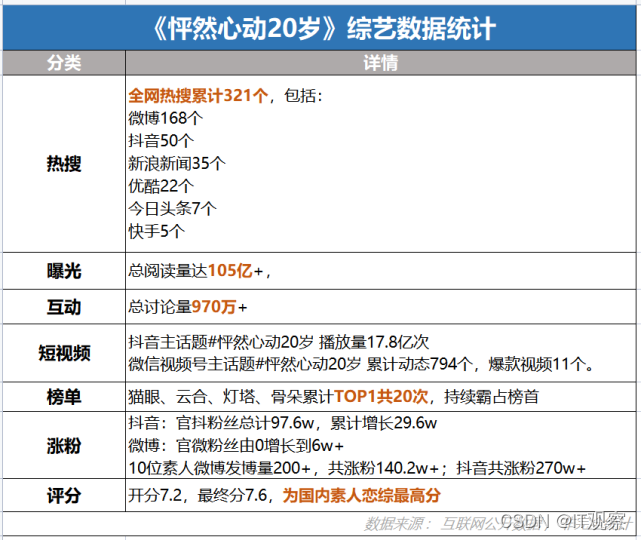This screenshot has width=641, height=540.
Task: Select the line 微博168个
Action: (x=166, y=118)
